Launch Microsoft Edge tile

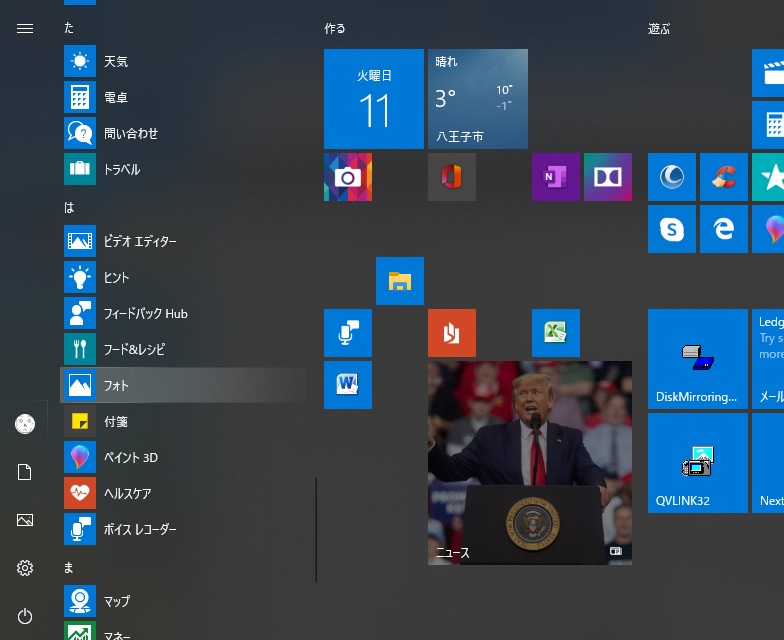[724, 229]
